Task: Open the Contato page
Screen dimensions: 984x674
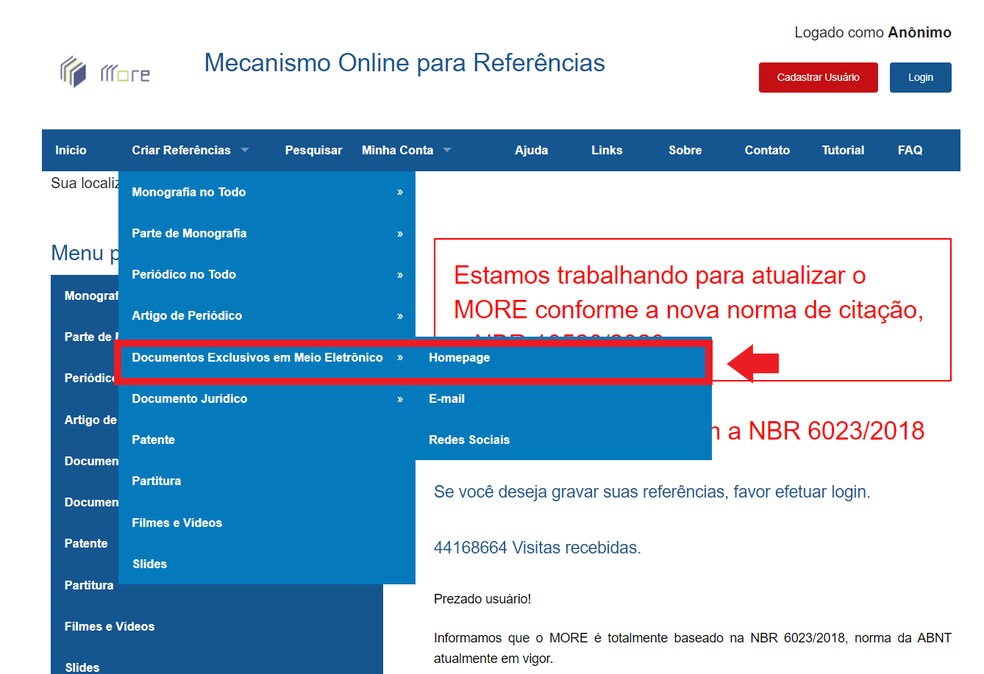Action: (767, 150)
